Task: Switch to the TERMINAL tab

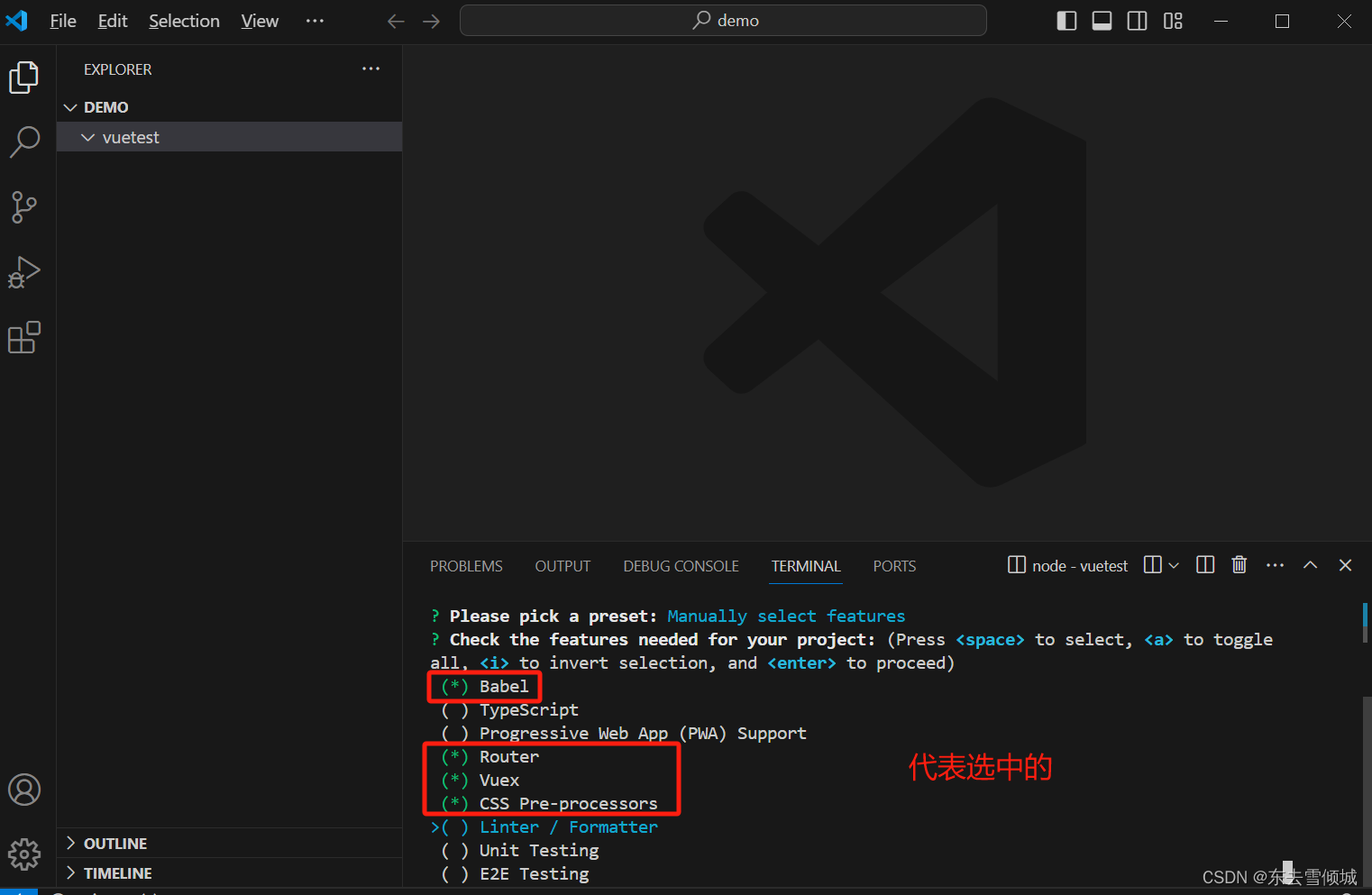Action: click(x=806, y=566)
